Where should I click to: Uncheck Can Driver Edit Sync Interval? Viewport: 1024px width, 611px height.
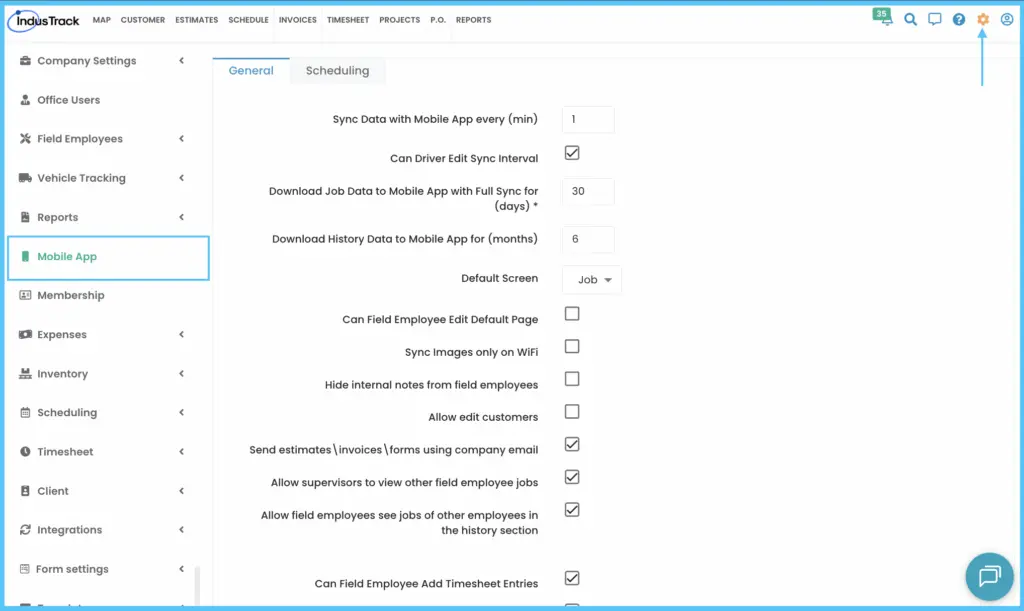pyautogui.click(x=572, y=153)
